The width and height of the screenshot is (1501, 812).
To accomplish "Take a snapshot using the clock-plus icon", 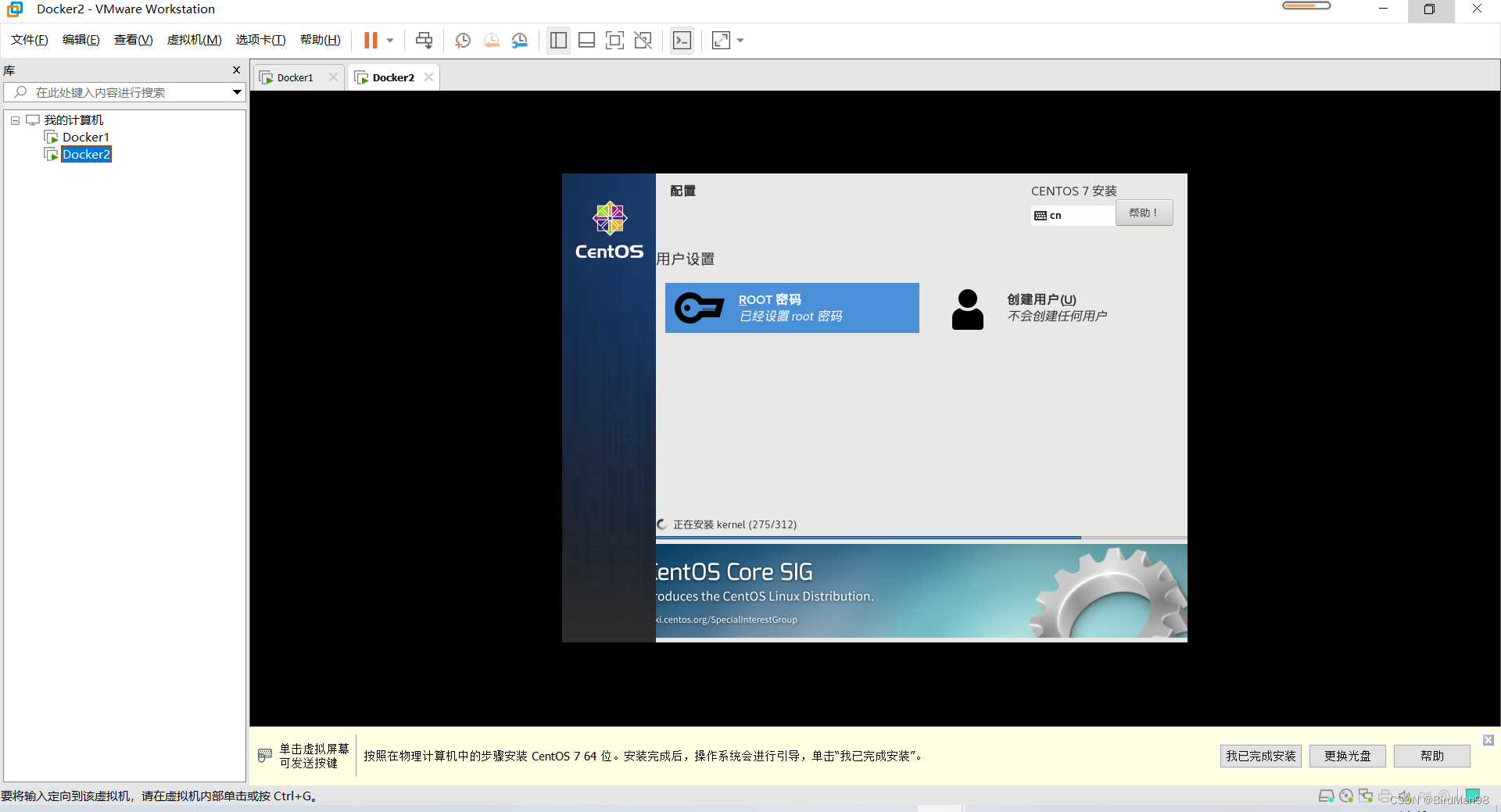I will pyautogui.click(x=463, y=40).
